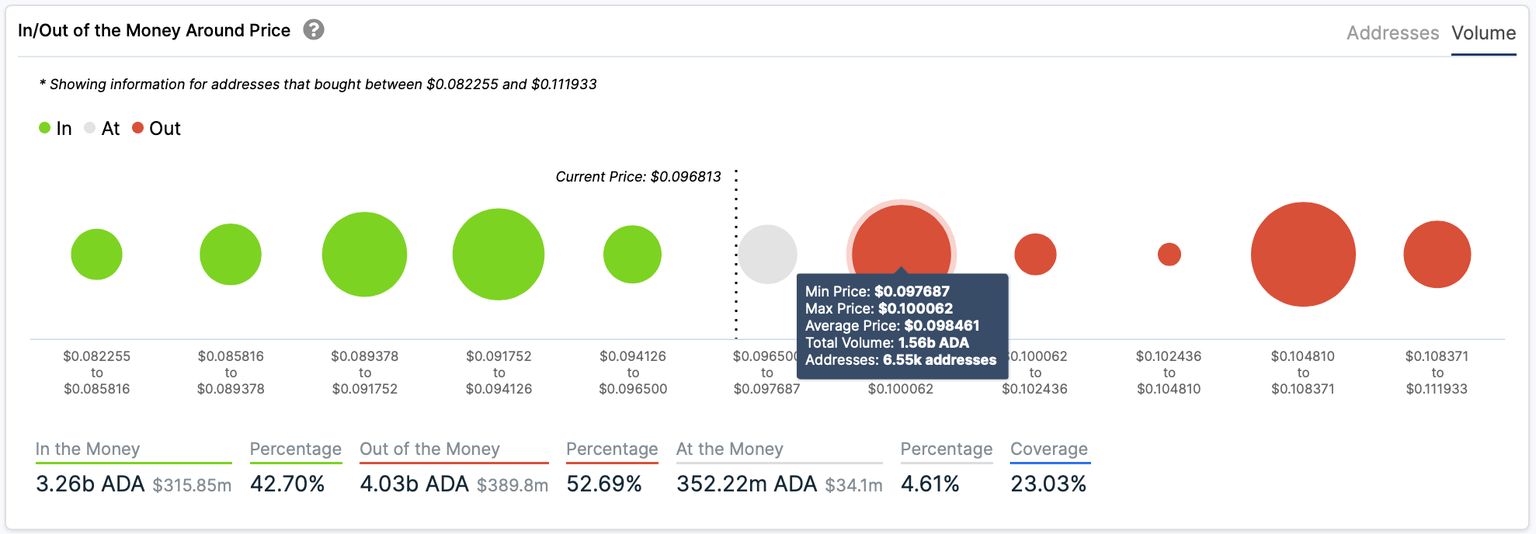Toggle the red Out legend item
This screenshot has width=1536, height=534.
156,128
